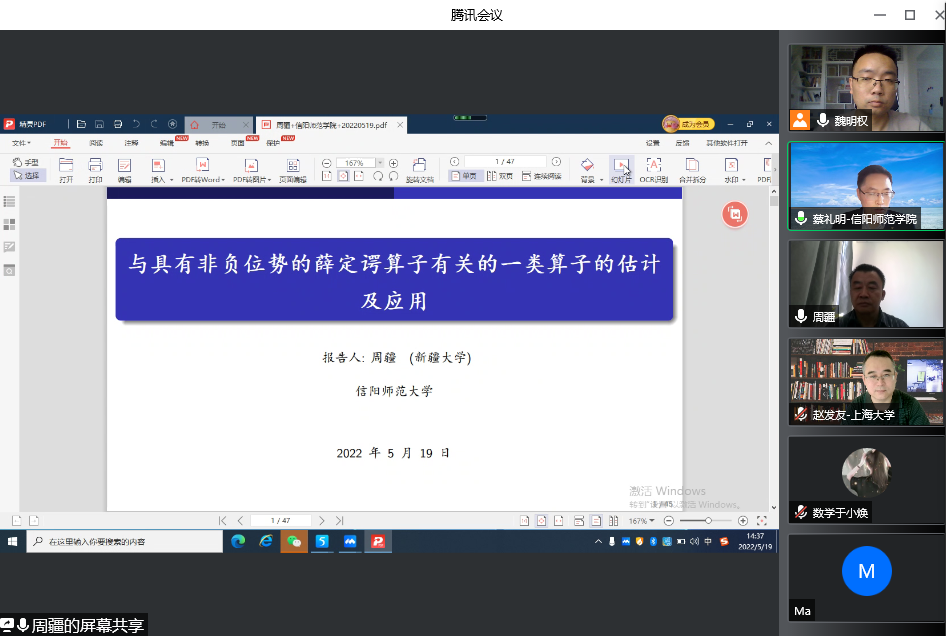
Task: Switch to the 注释 annotation tab
Action: coord(131,143)
